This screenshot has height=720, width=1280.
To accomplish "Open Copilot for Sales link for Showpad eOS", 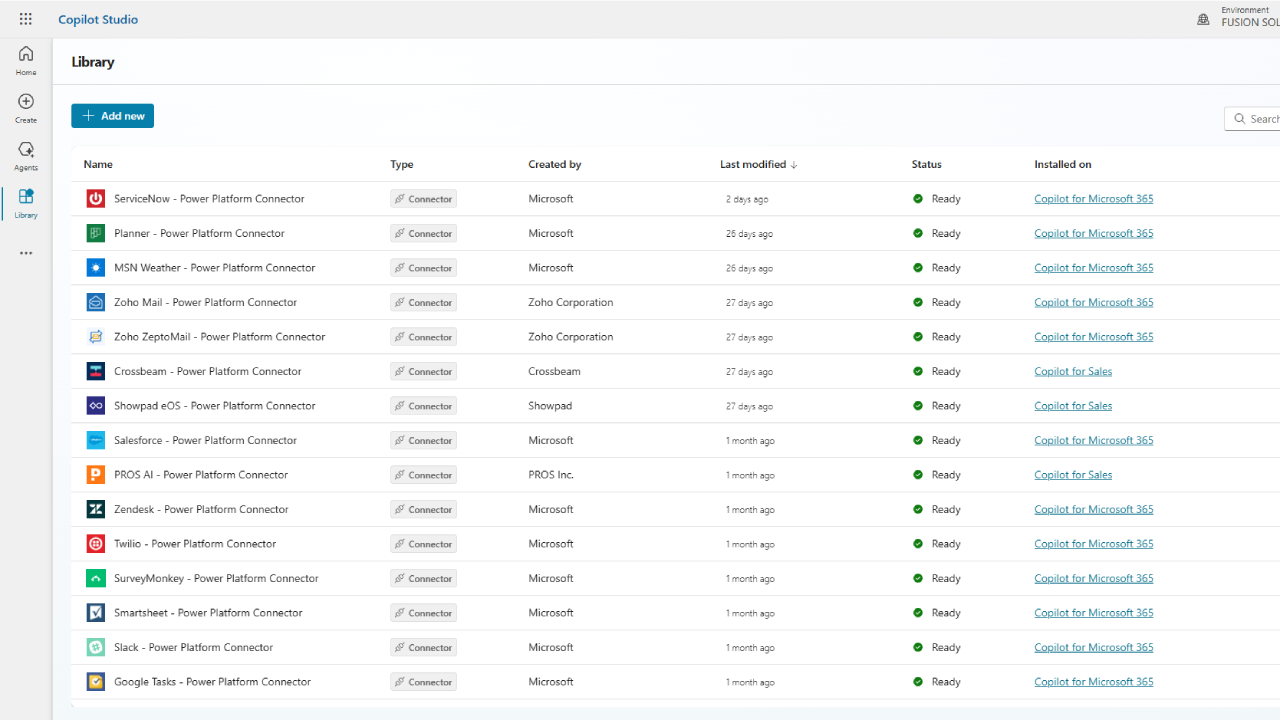I will tap(1073, 406).
